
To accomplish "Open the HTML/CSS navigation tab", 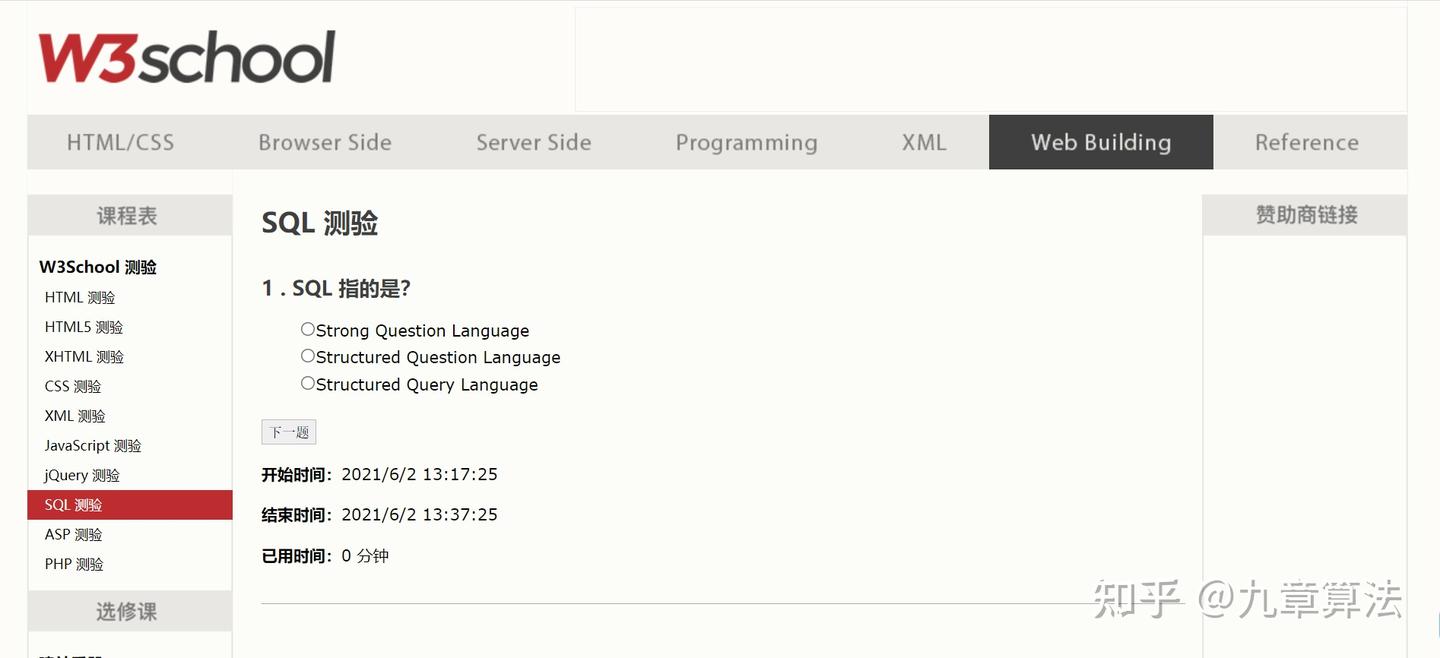I will [120, 142].
